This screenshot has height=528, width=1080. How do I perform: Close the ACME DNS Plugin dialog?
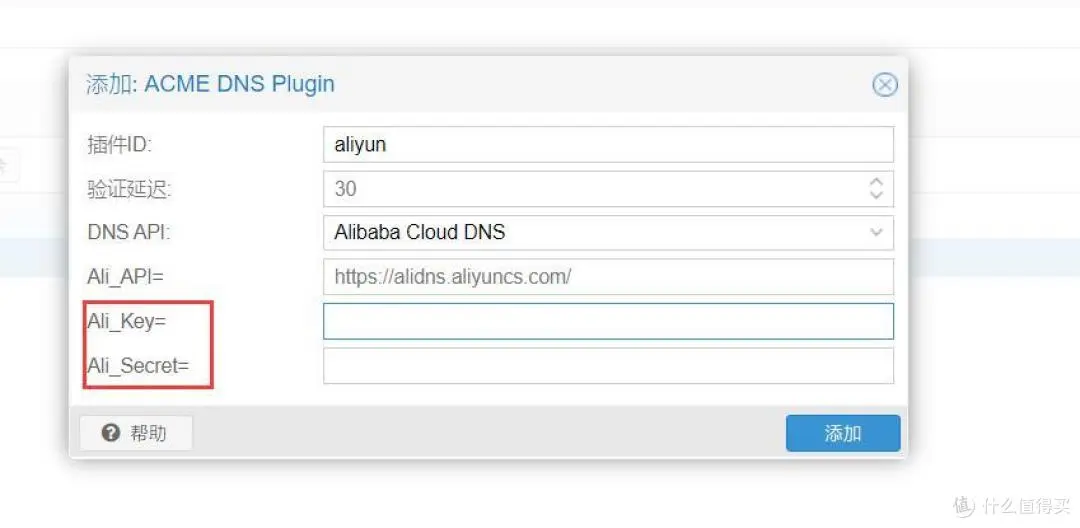point(884,85)
